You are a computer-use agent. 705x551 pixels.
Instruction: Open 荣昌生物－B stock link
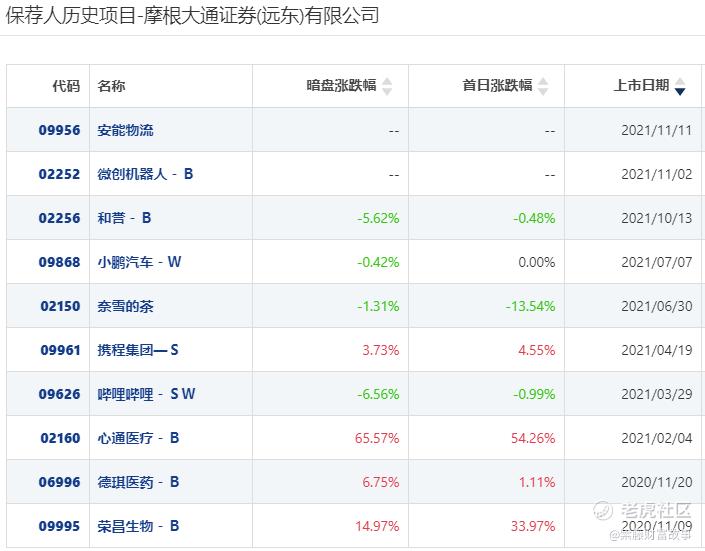click(x=139, y=526)
